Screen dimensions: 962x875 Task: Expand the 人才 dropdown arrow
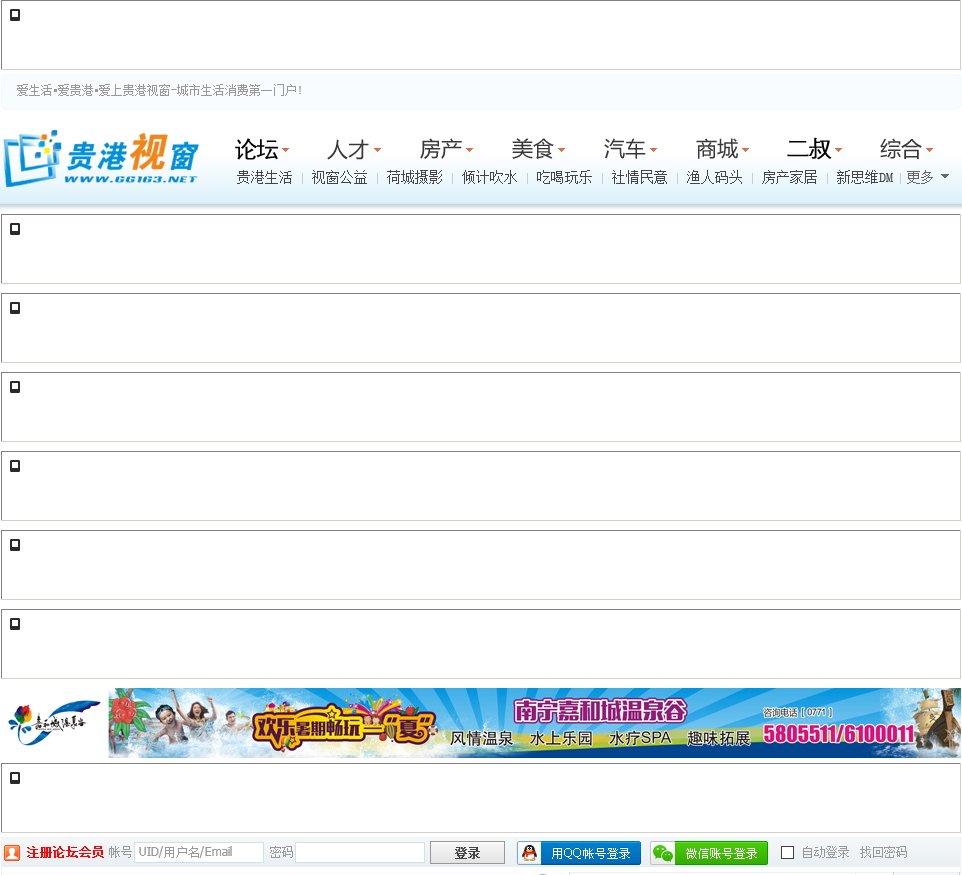377,150
